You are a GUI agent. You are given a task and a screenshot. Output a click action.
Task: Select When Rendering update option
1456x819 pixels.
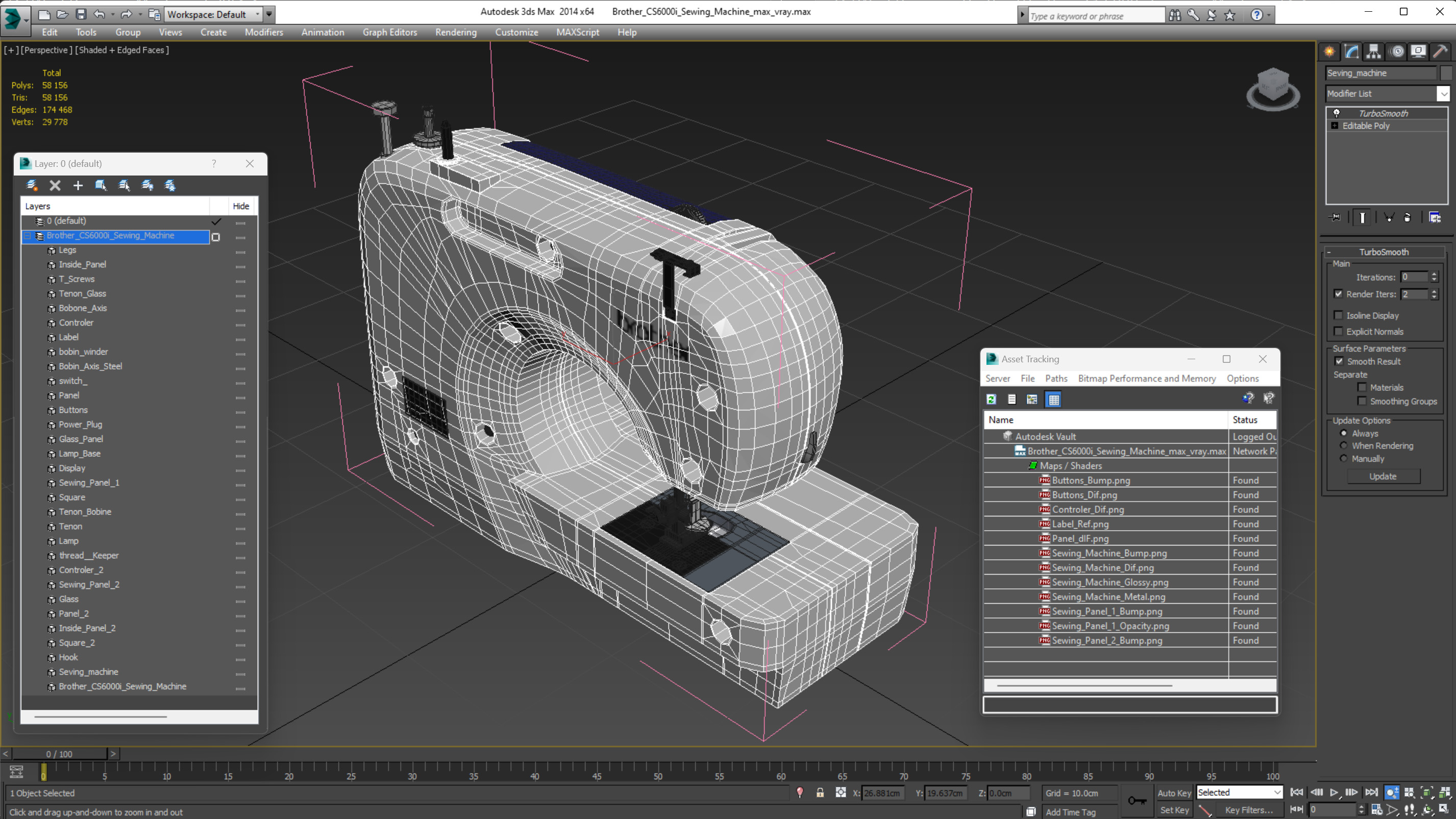pyautogui.click(x=1344, y=445)
